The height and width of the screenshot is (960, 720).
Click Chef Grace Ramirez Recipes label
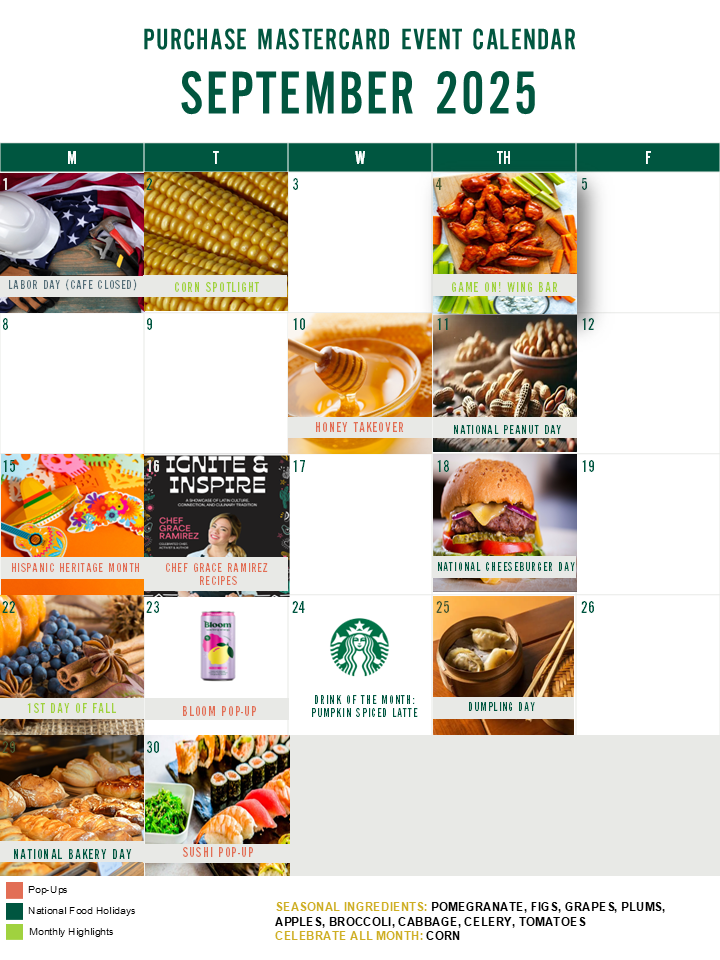tap(216, 574)
